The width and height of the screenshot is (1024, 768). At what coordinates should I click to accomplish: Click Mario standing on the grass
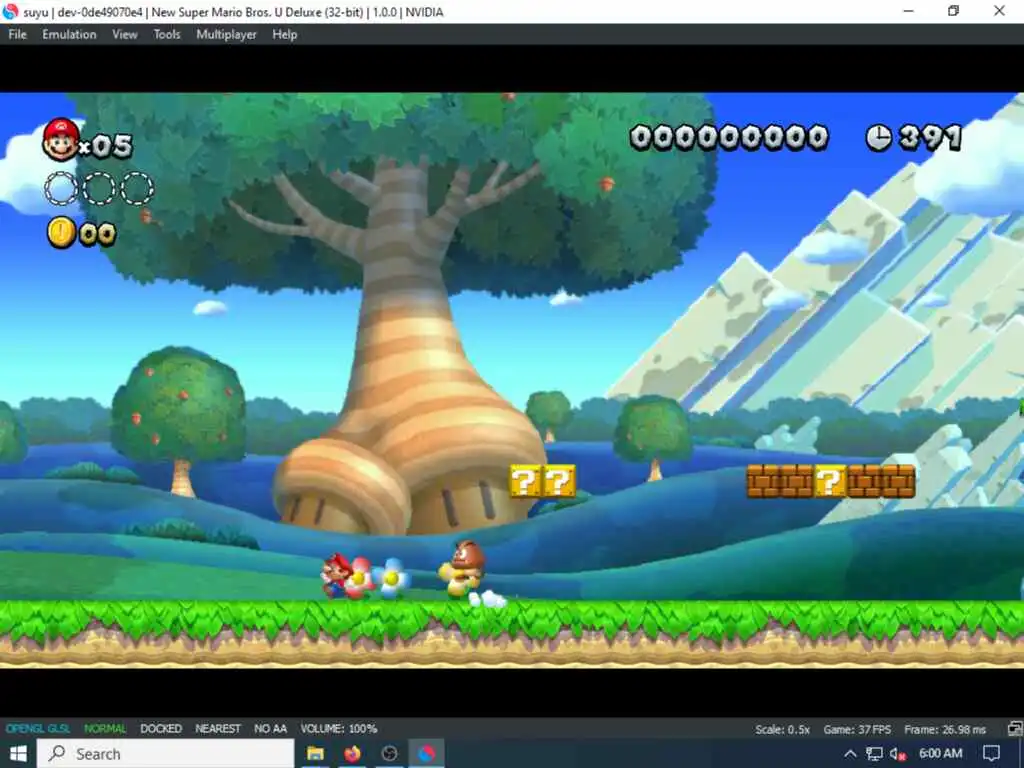336,575
